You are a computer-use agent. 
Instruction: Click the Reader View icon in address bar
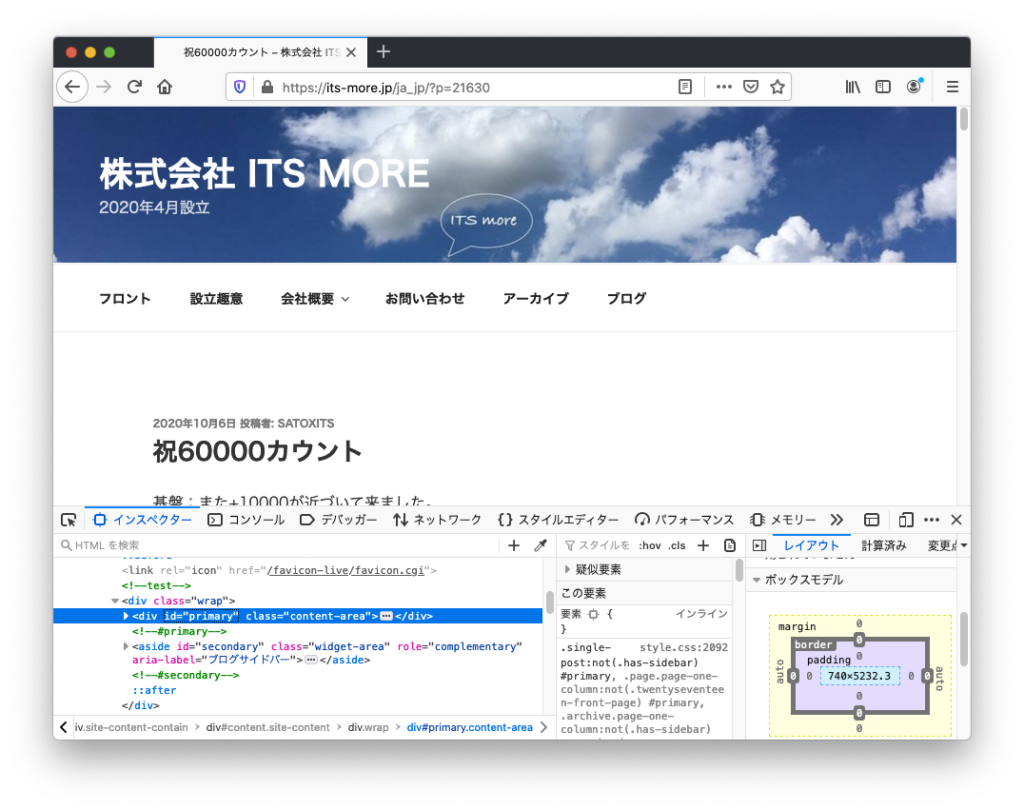point(685,87)
